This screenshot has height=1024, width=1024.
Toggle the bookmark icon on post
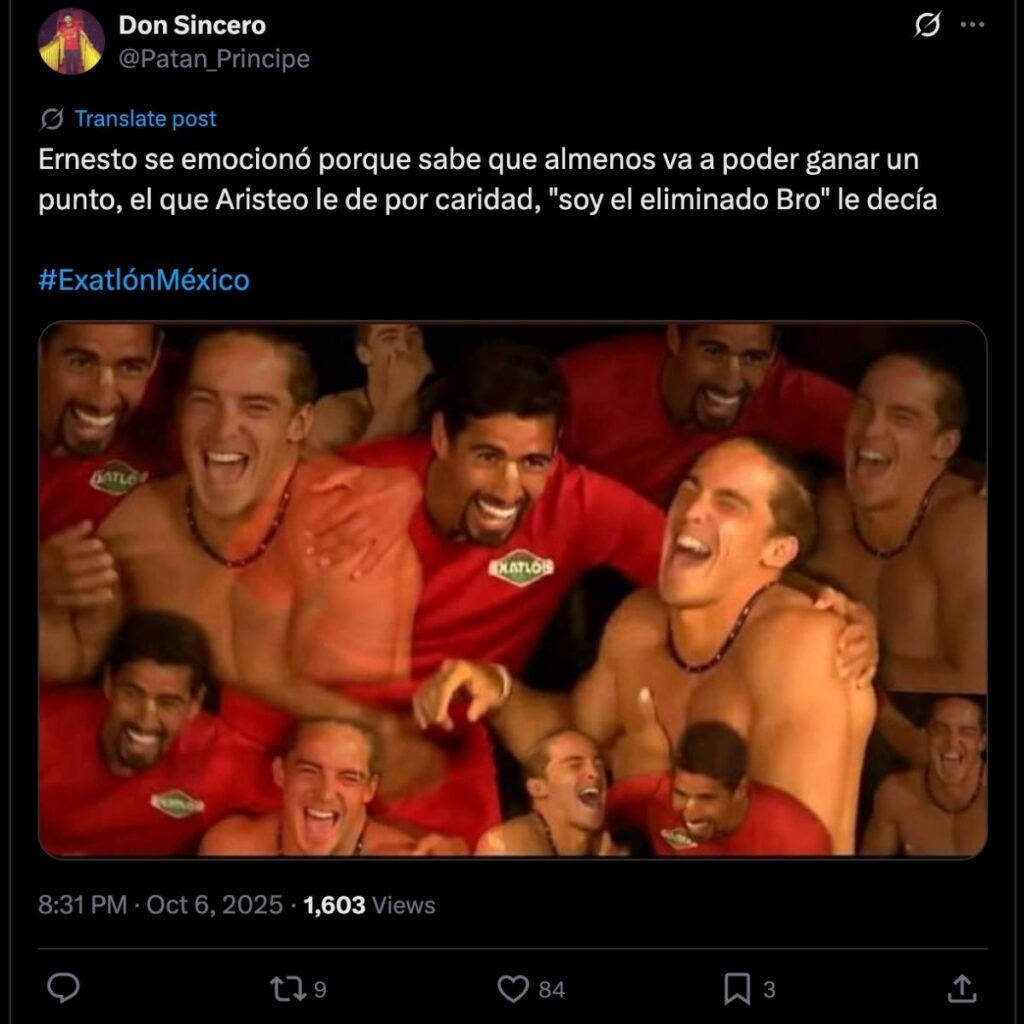[737, 989]
